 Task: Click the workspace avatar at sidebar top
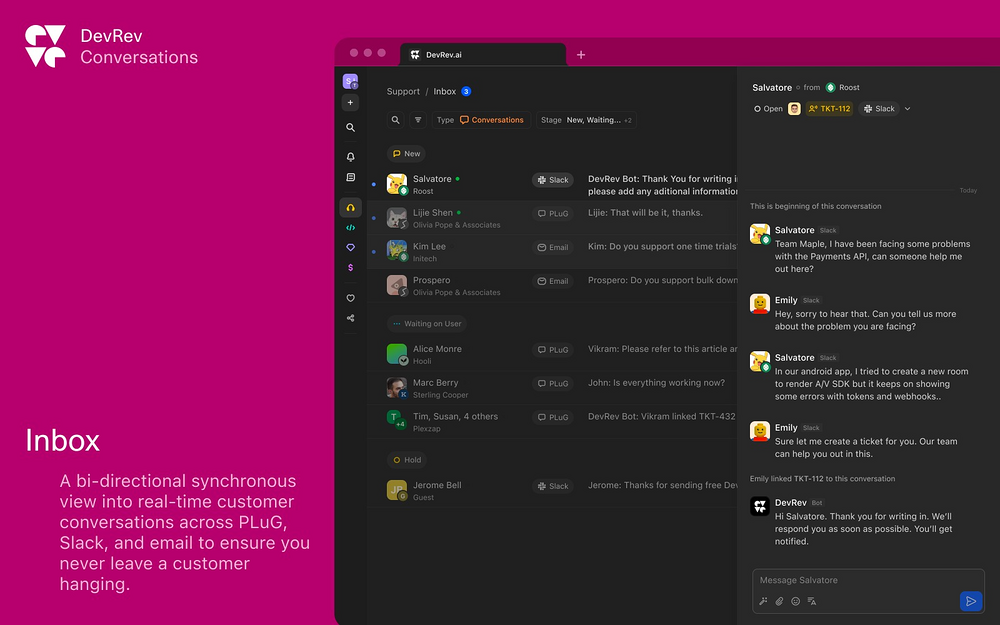pos(350,81)
